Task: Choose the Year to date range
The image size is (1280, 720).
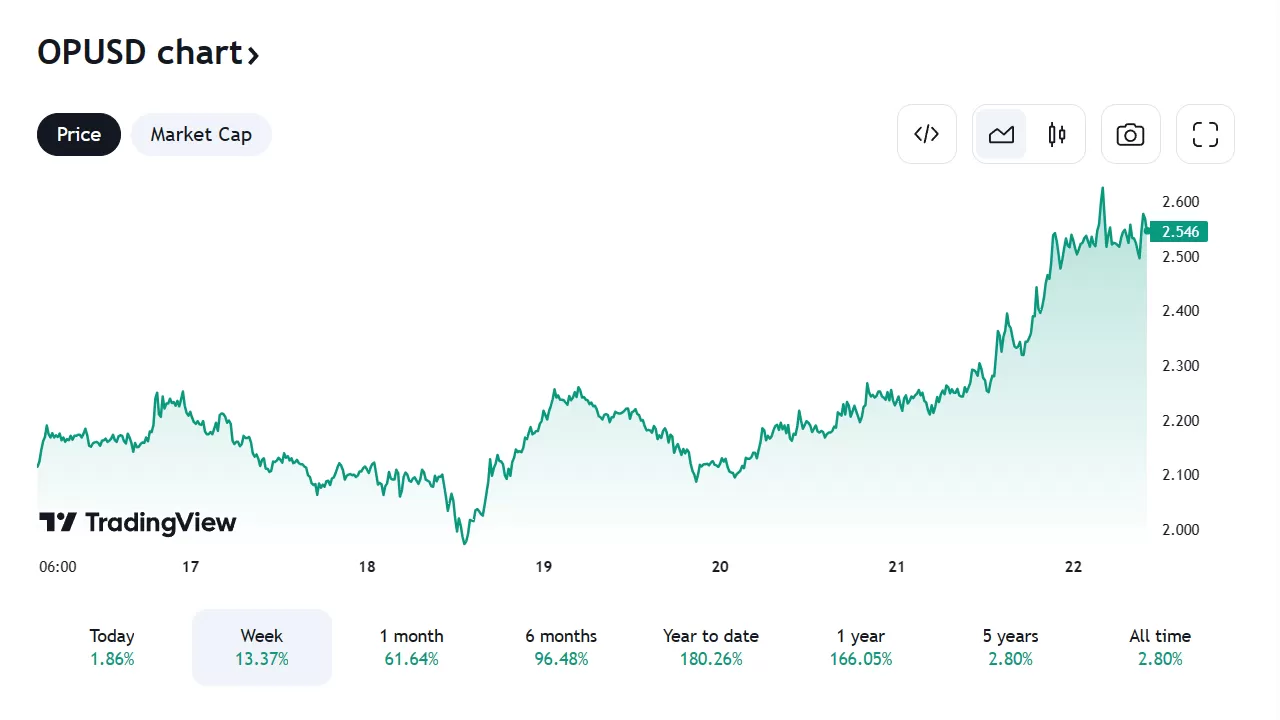Action: [711, 647]
